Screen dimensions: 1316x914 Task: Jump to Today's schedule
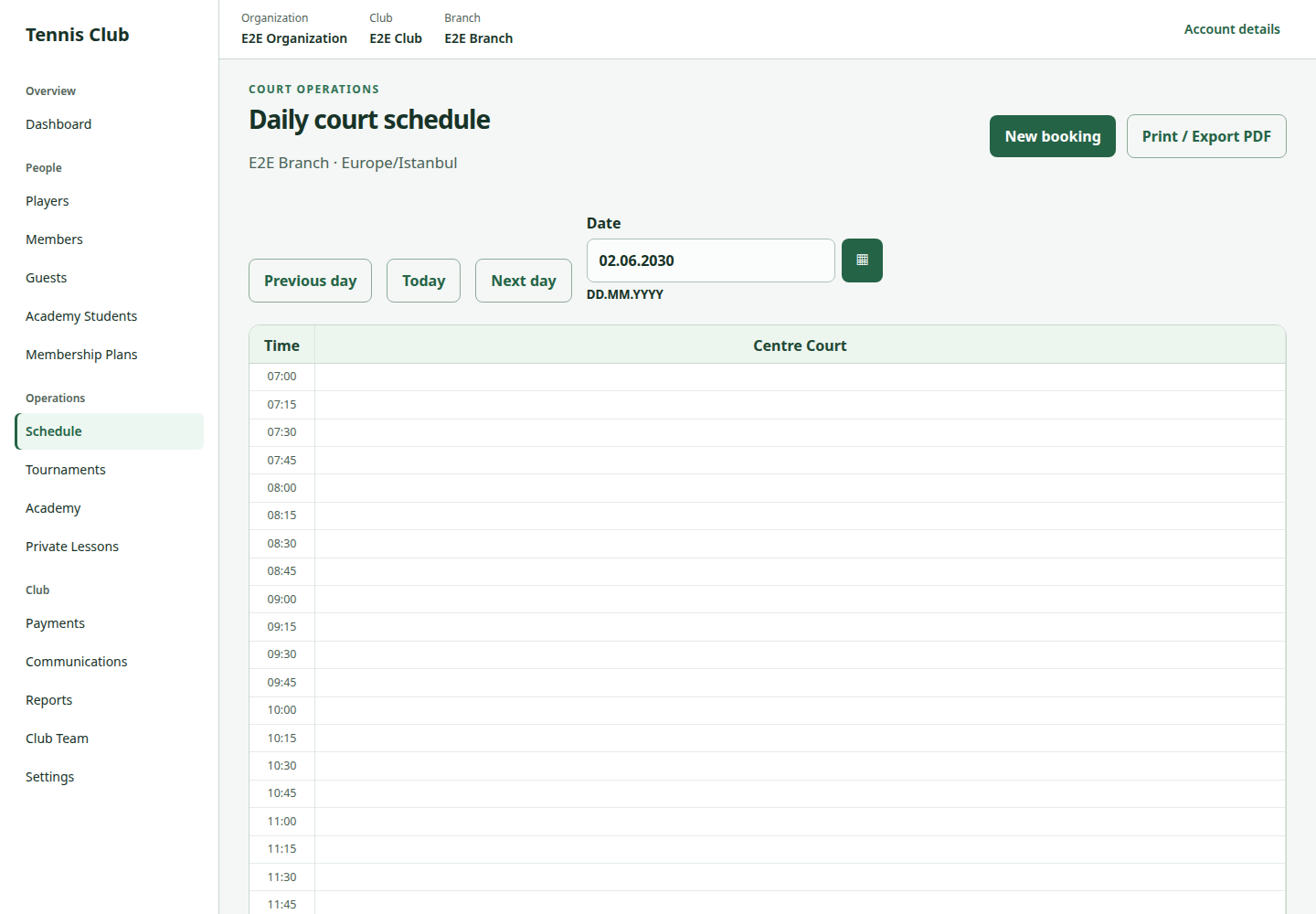[x=423, y=281]
